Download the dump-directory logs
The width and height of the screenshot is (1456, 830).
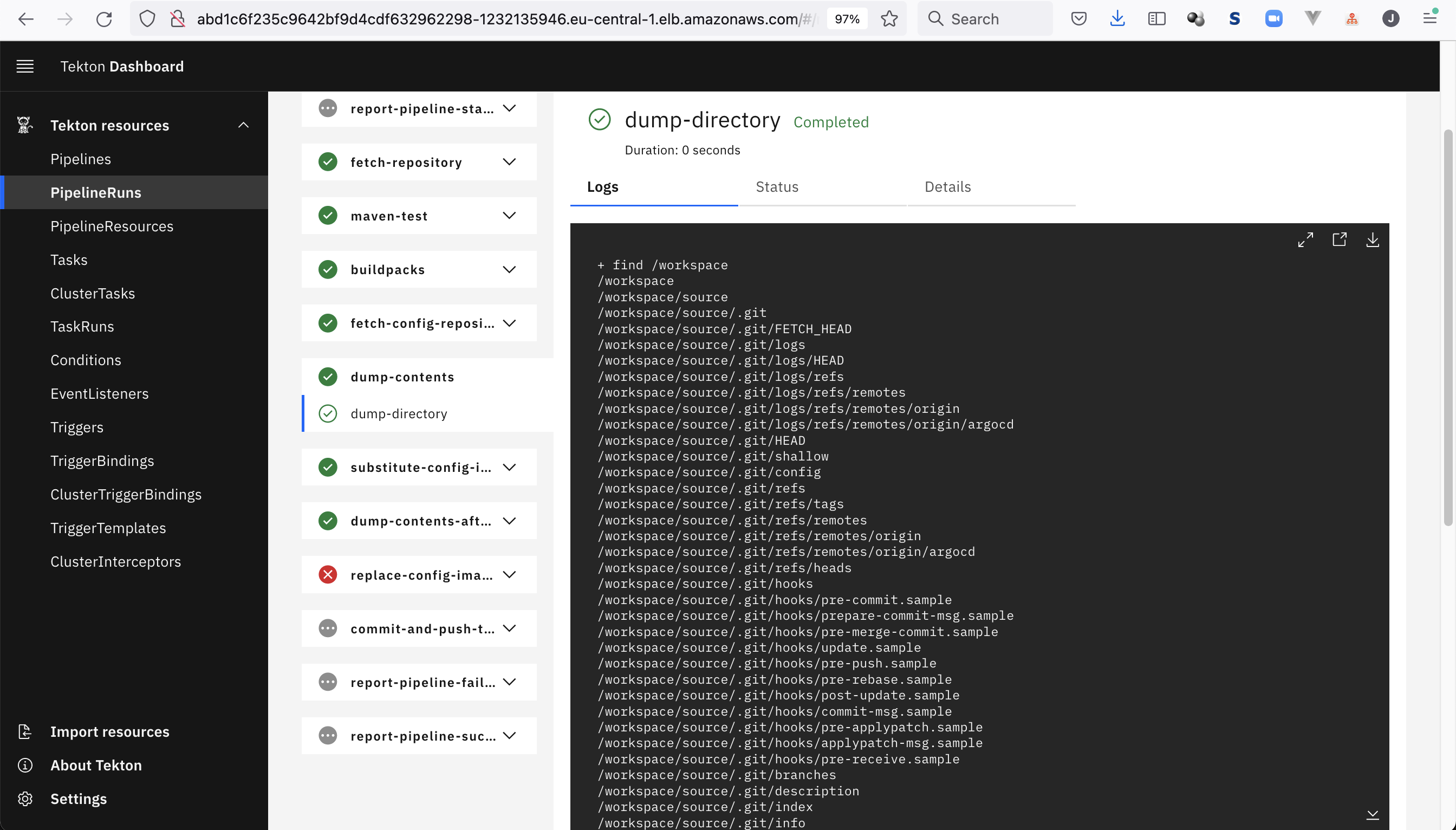coord(1372,240)
